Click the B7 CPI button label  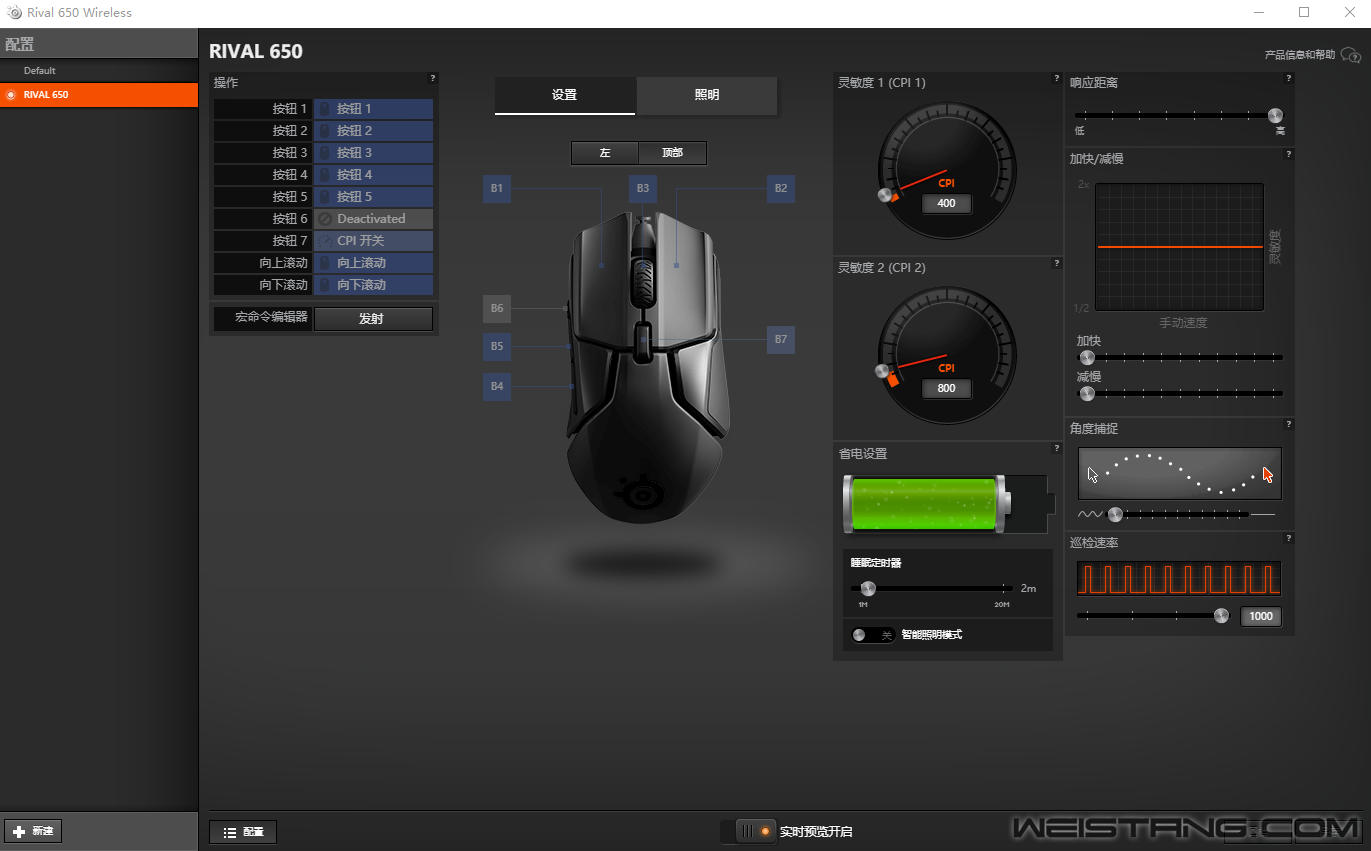[781, 339]
